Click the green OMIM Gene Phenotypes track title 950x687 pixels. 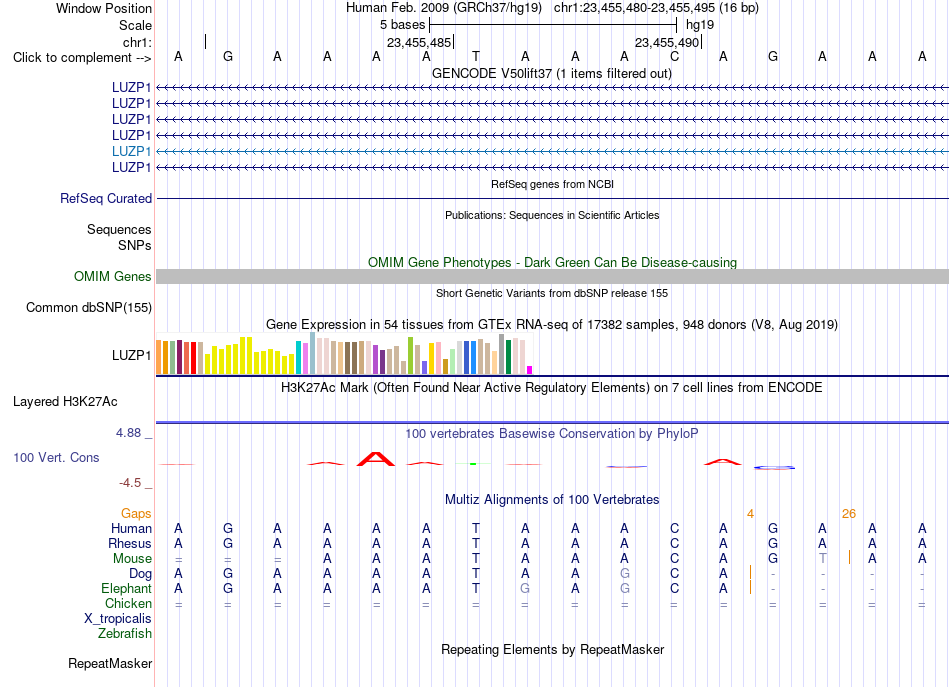[x=552, y=262]
